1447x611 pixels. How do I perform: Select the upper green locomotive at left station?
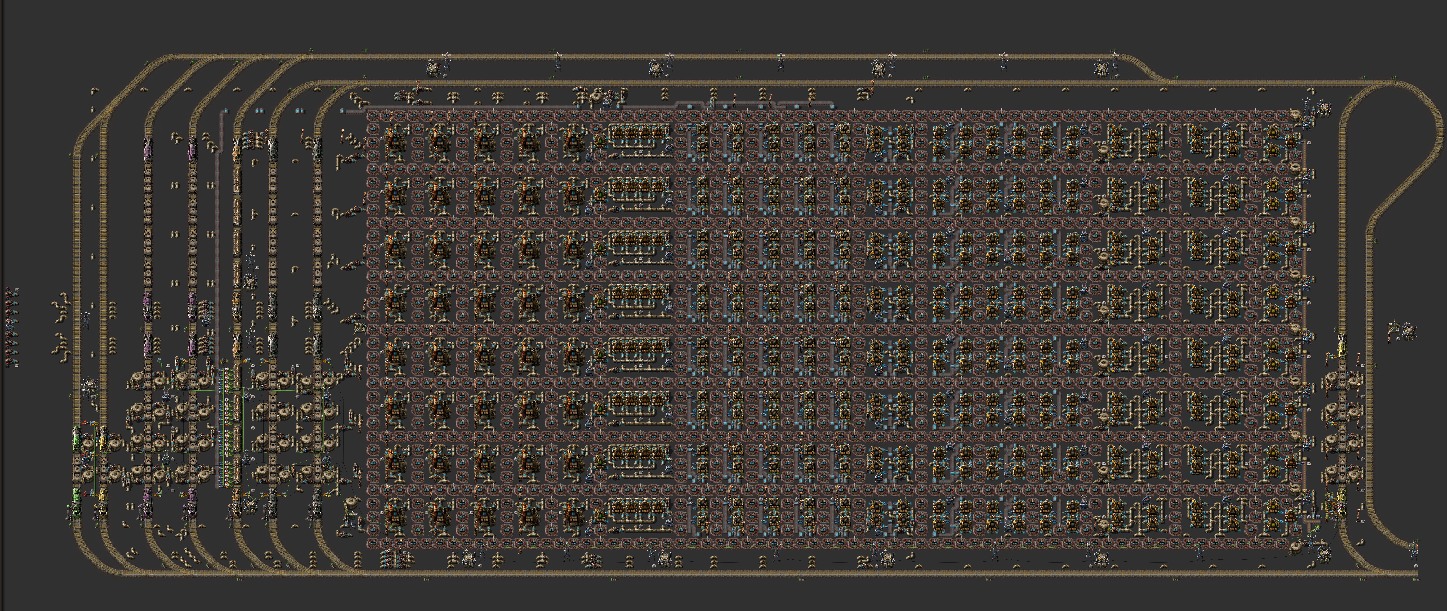[78, 437]
